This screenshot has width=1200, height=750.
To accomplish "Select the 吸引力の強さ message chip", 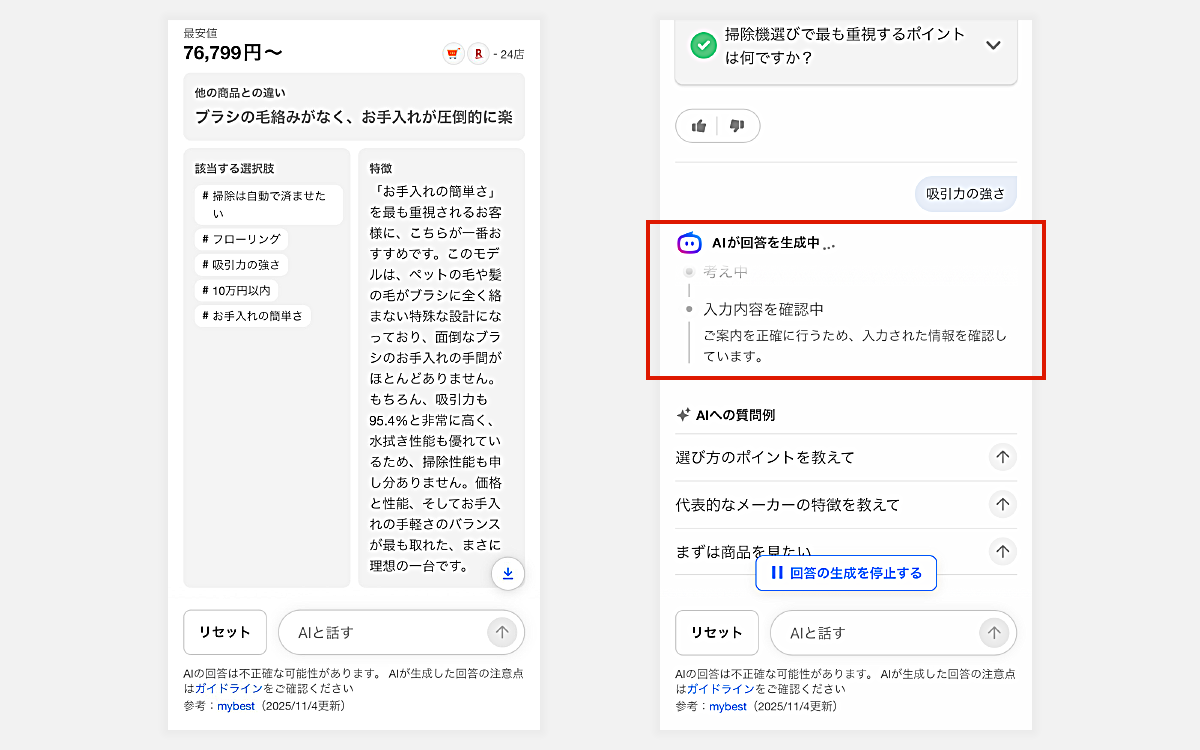I will (x=965, y=194).
